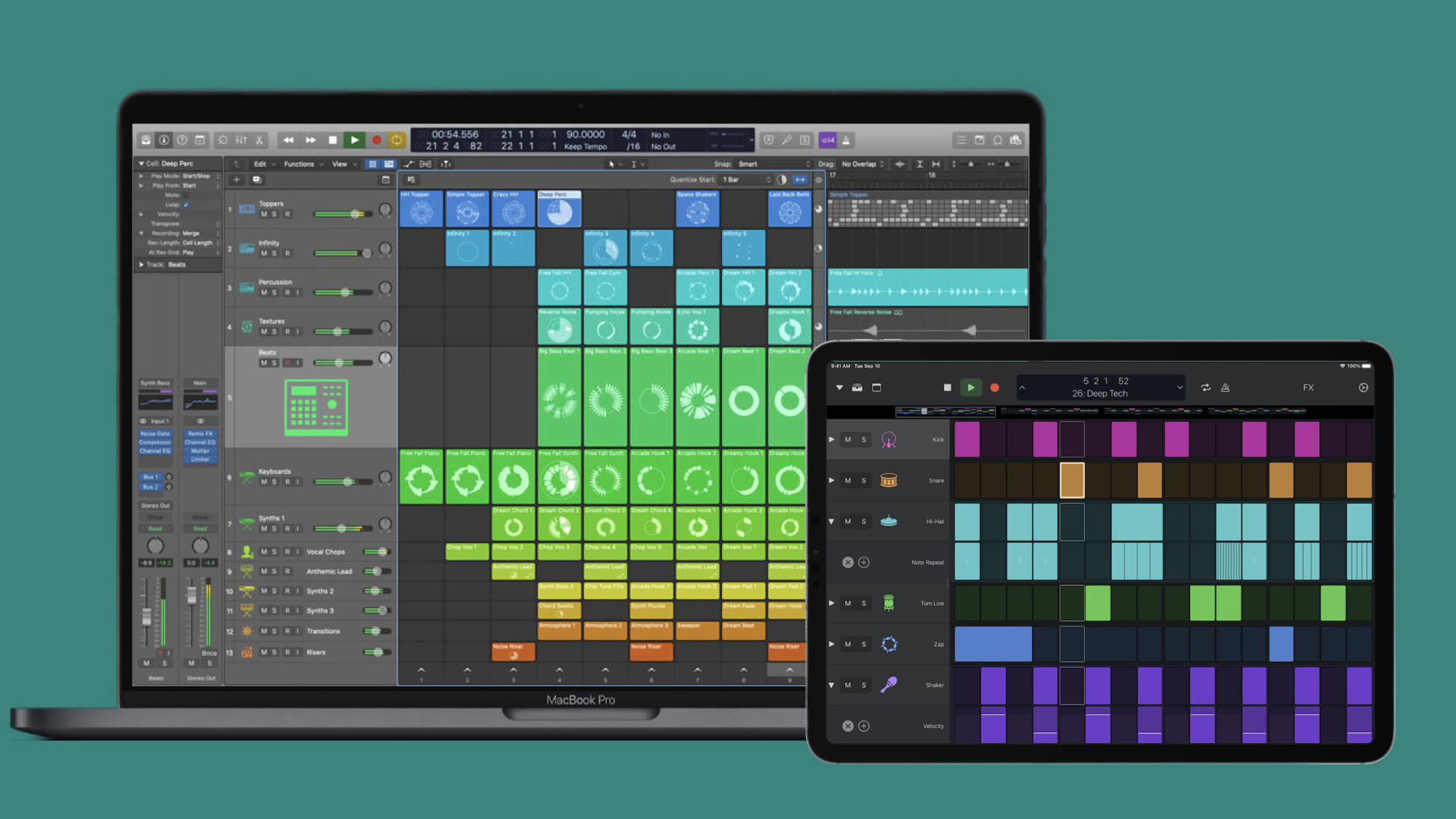Select the Deep Perc loop cell
The width and height of the screenshot is (1456, 819).
(x=560, y=210)
